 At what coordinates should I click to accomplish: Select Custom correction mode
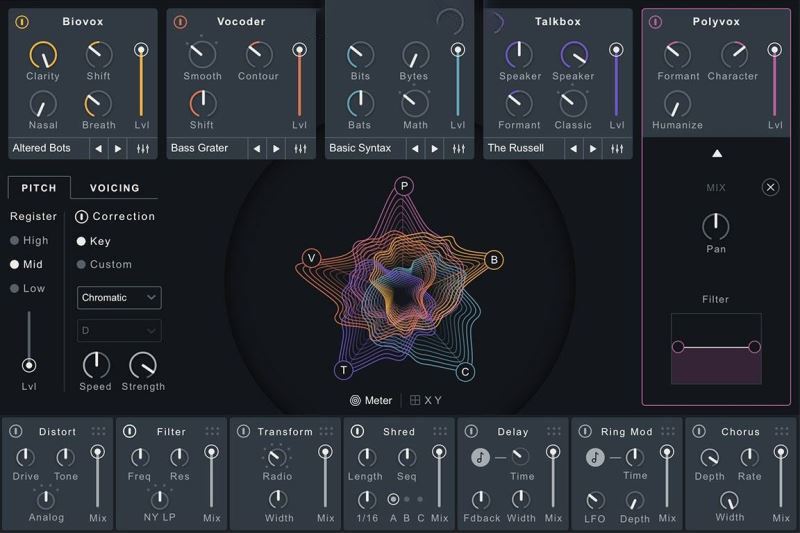pyautogui.click(x=104, y=265)
